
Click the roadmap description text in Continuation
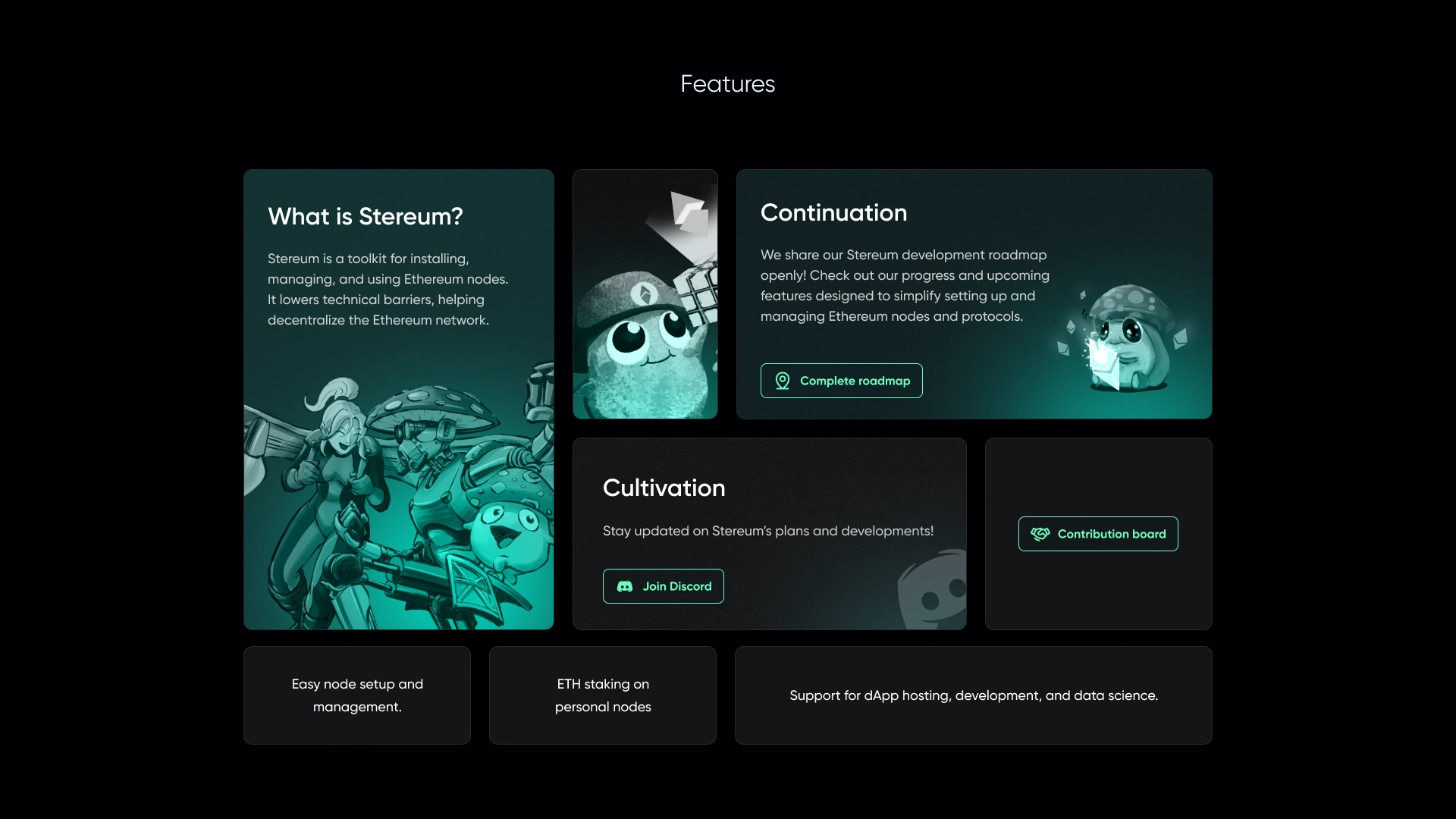click(x=904, y=285)
